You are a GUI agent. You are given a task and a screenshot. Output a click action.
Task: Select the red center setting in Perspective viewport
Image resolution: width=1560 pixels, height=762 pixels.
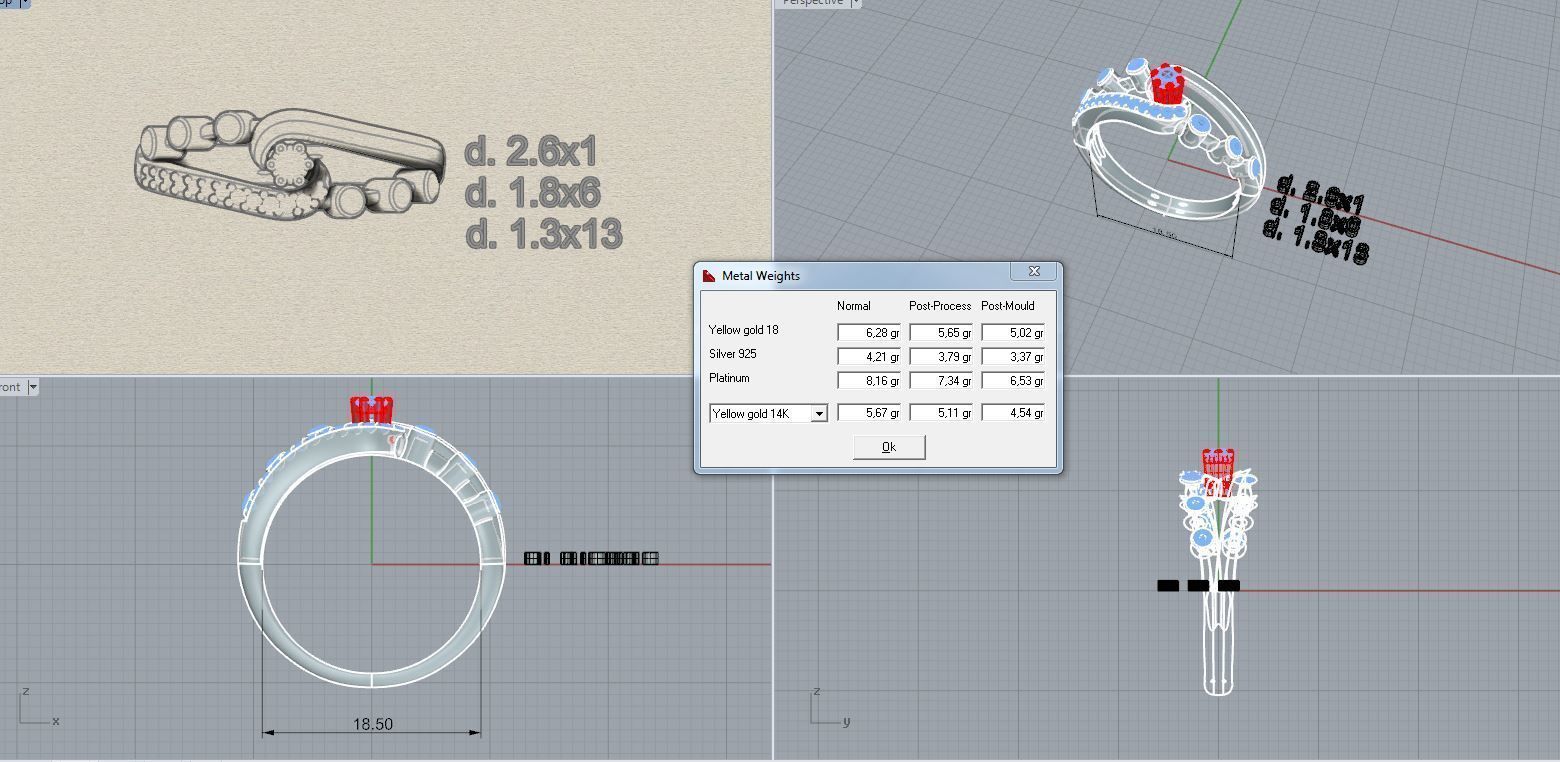click(1166, 85)
